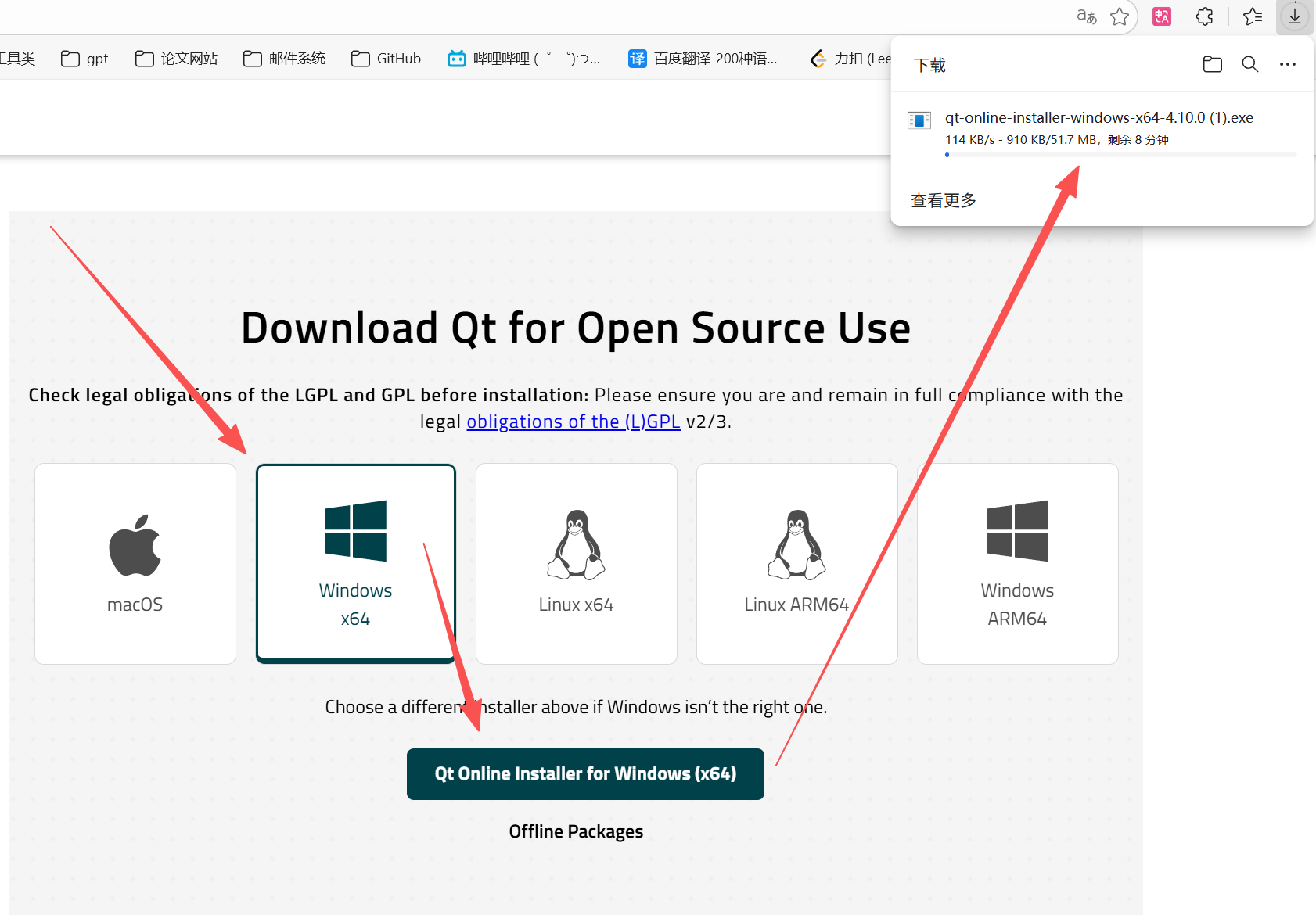The width and height of the screenshot is (1316, 915).
Task: Open the Offline Packages link
Action: click(x=576, y=831)
